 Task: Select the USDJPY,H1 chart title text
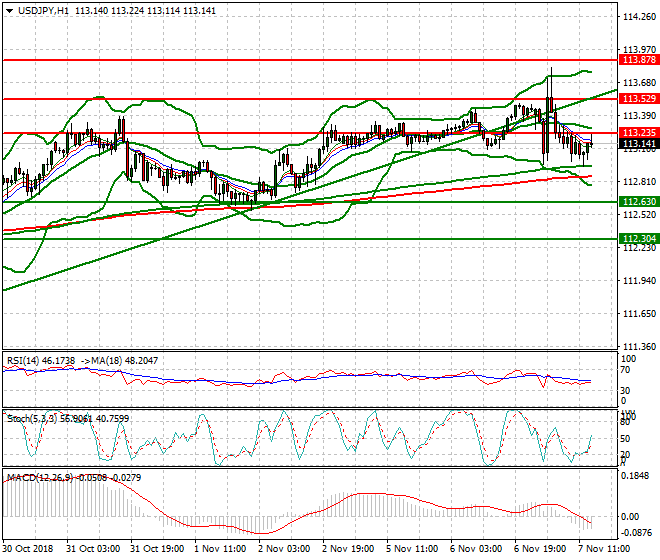(x=43, y=11)
